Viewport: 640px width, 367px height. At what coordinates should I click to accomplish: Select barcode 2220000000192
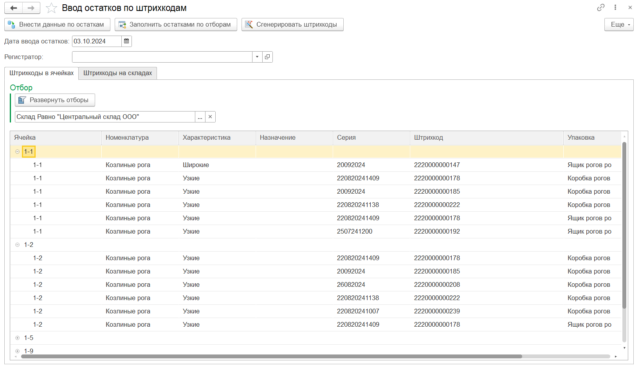437,231
